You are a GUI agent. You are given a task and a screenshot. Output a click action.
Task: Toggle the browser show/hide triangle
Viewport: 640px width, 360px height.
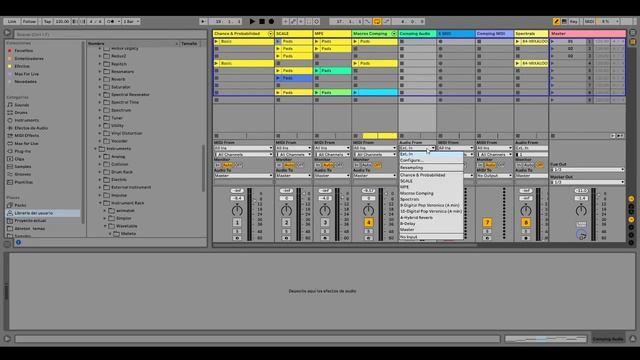(7, 33)
